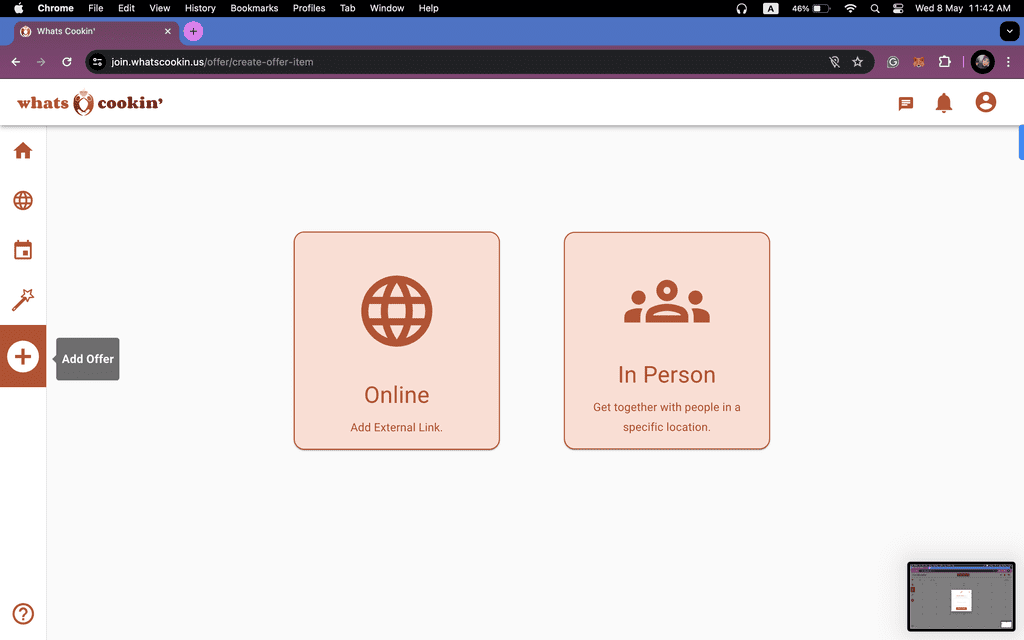Open the notifications bell icon
The width and height of the screenshot is (1024, 640).
click(944, 103)
